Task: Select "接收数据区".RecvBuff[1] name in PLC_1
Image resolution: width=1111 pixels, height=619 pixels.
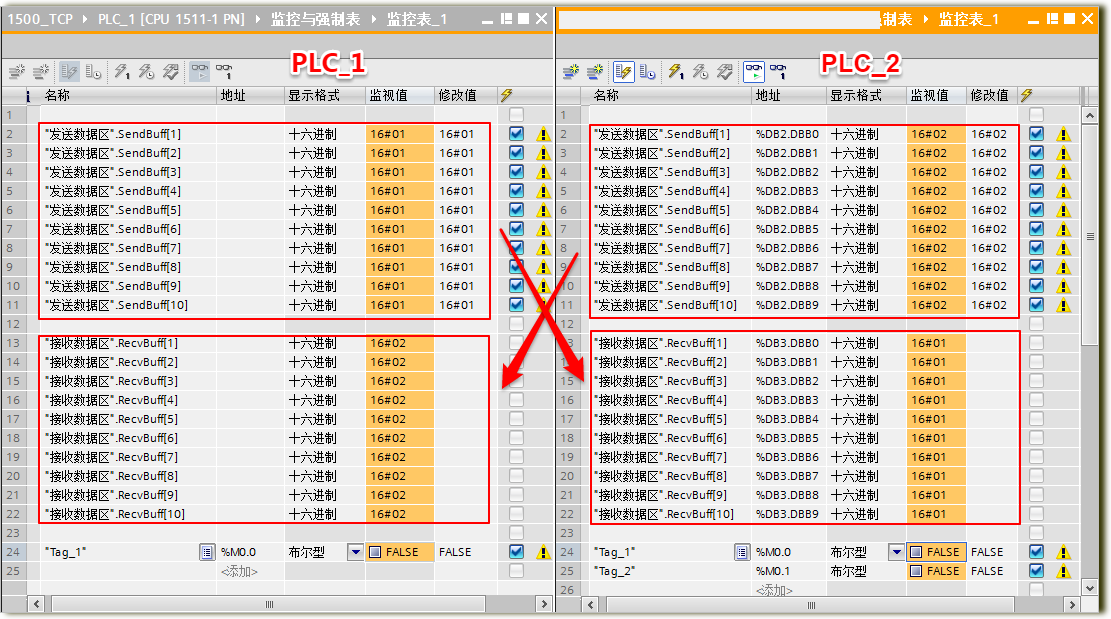Action: (x=111, y=343)
